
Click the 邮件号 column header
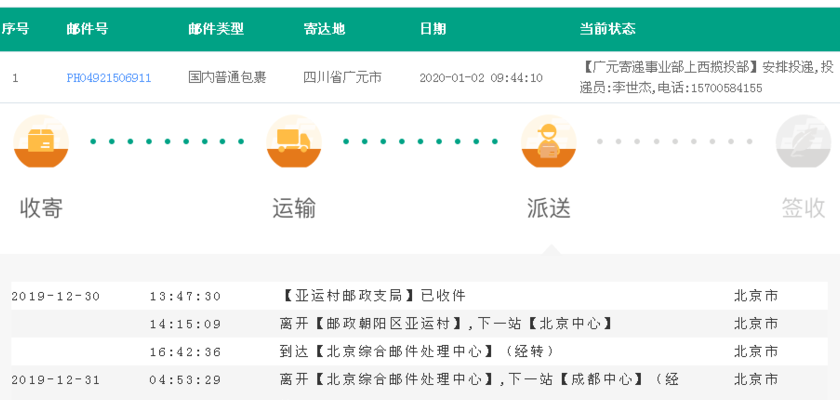(x=87, y=28)
